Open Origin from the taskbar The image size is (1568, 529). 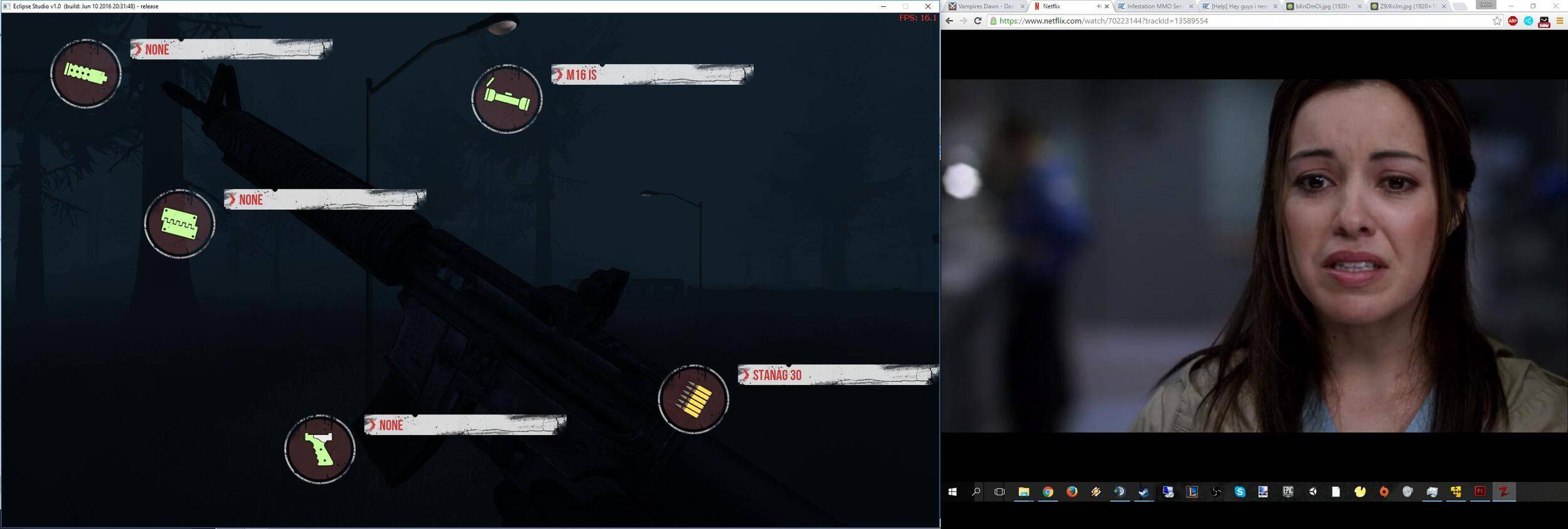coord(1384,492)
